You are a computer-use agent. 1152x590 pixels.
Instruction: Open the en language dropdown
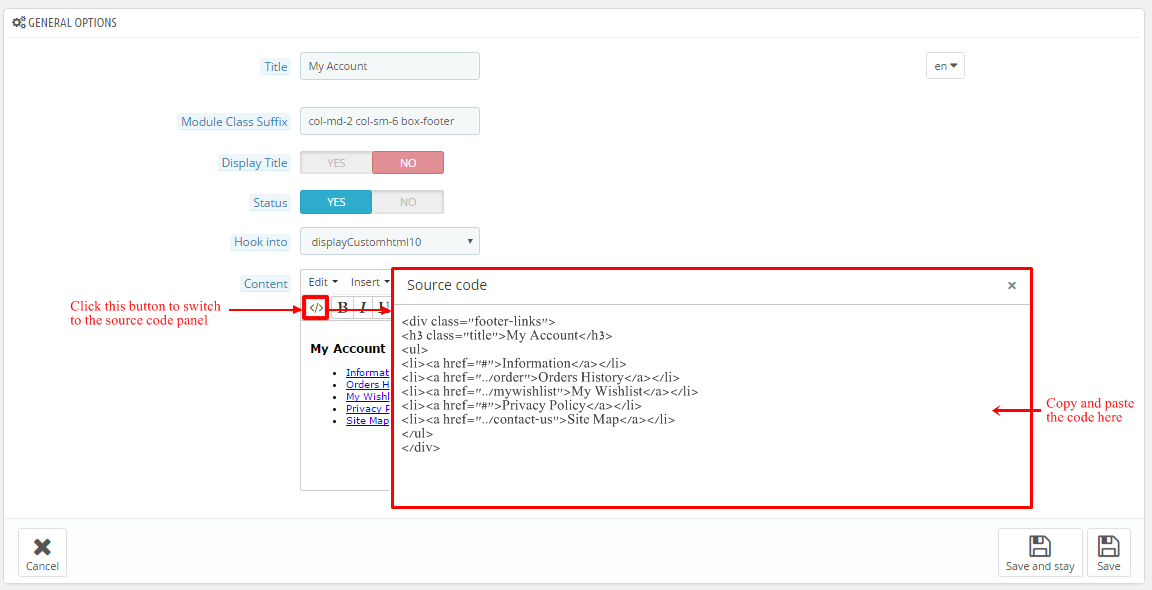click(x=946, y=66)
